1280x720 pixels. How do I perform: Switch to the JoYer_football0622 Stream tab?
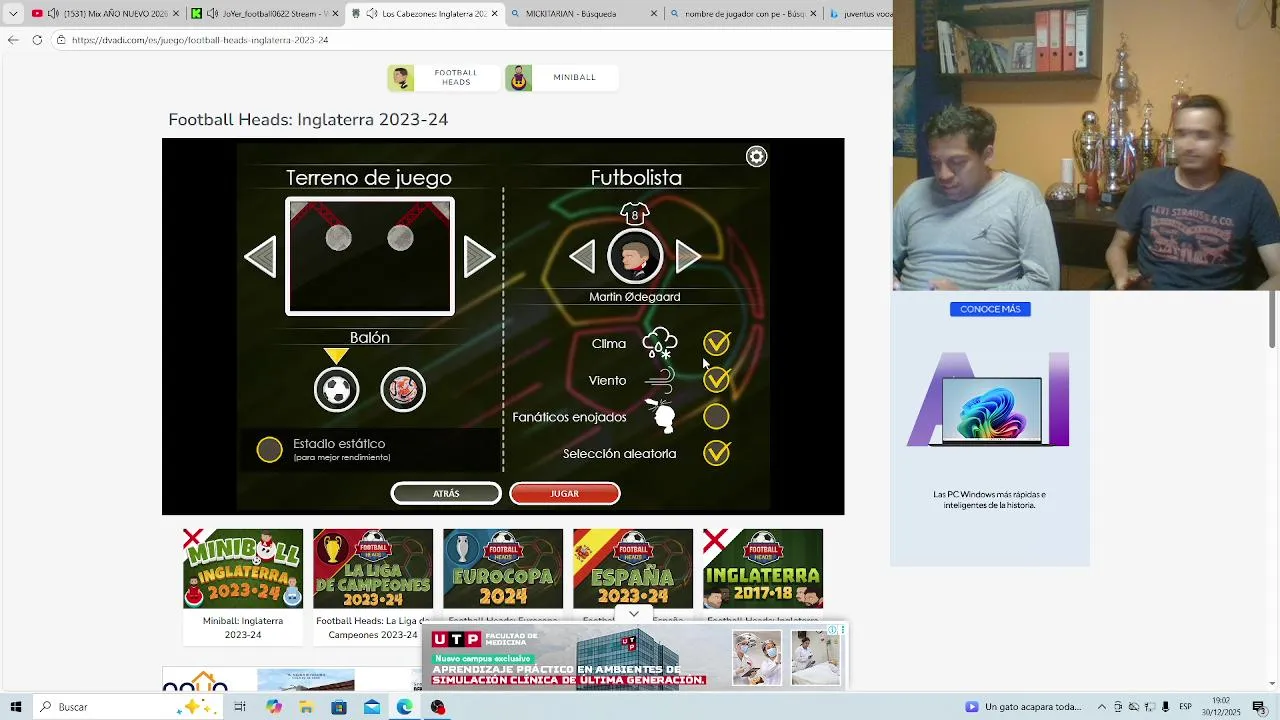tap(266, 13)
